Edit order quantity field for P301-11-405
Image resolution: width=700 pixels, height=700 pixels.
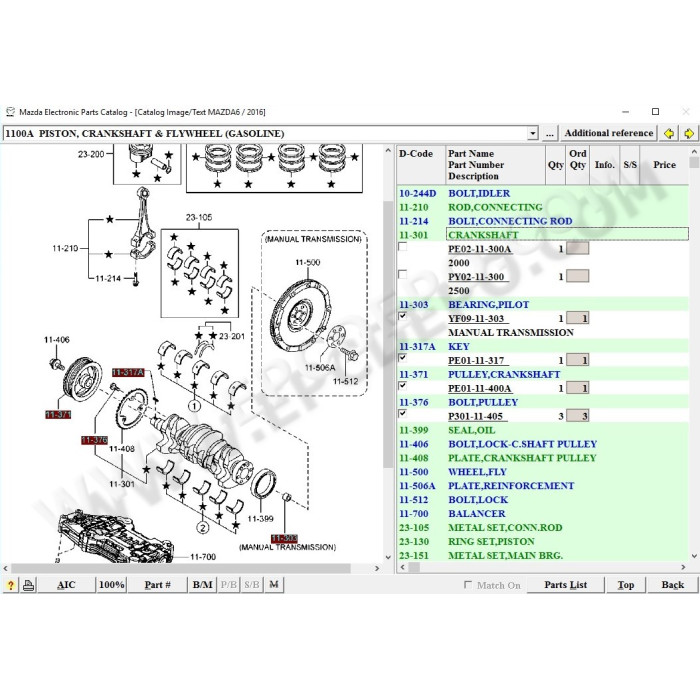(x=577, y=416)
